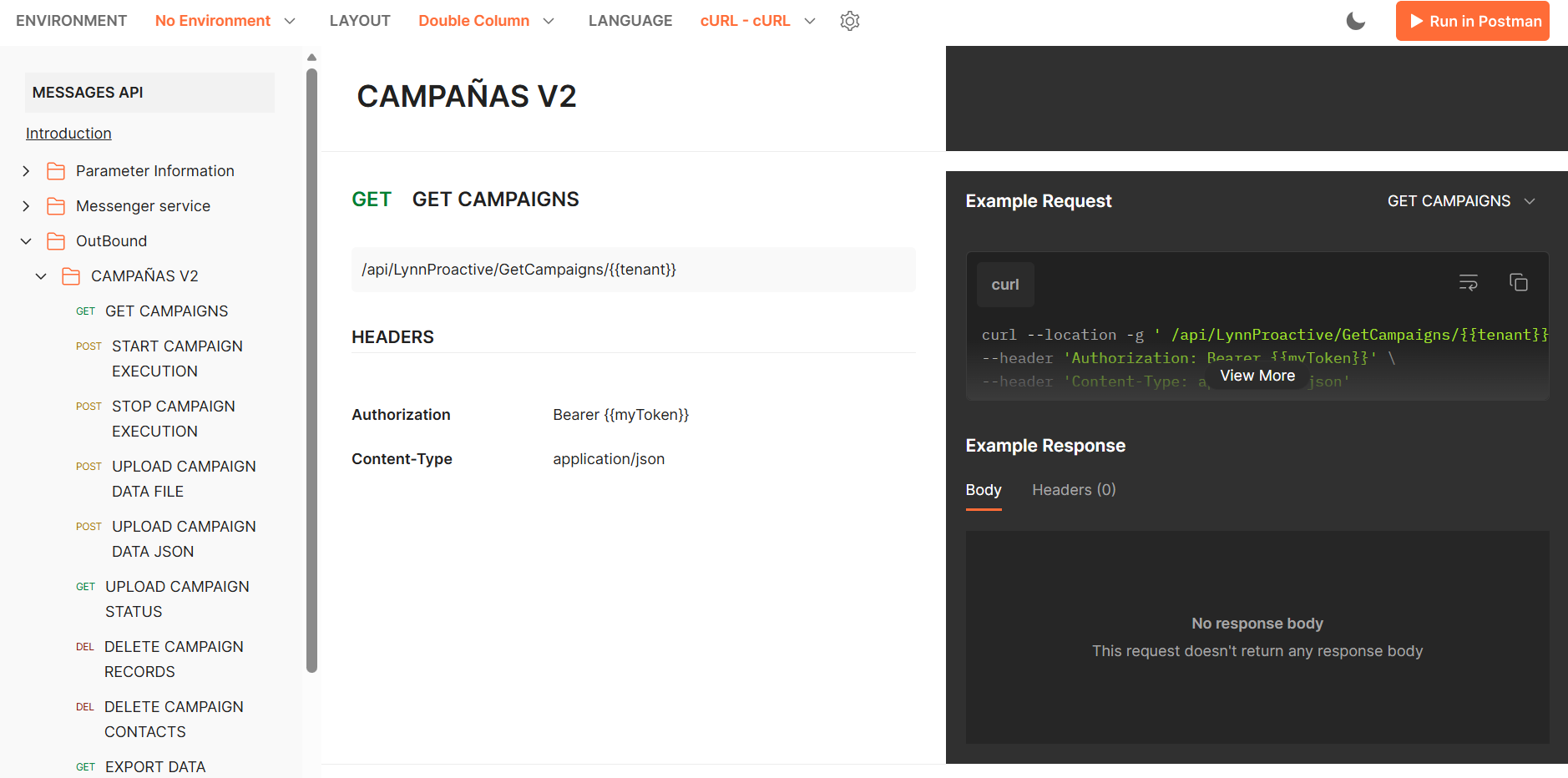
Task: Click the CAMPAÑAS V2 folder icon
Action: 71,276
